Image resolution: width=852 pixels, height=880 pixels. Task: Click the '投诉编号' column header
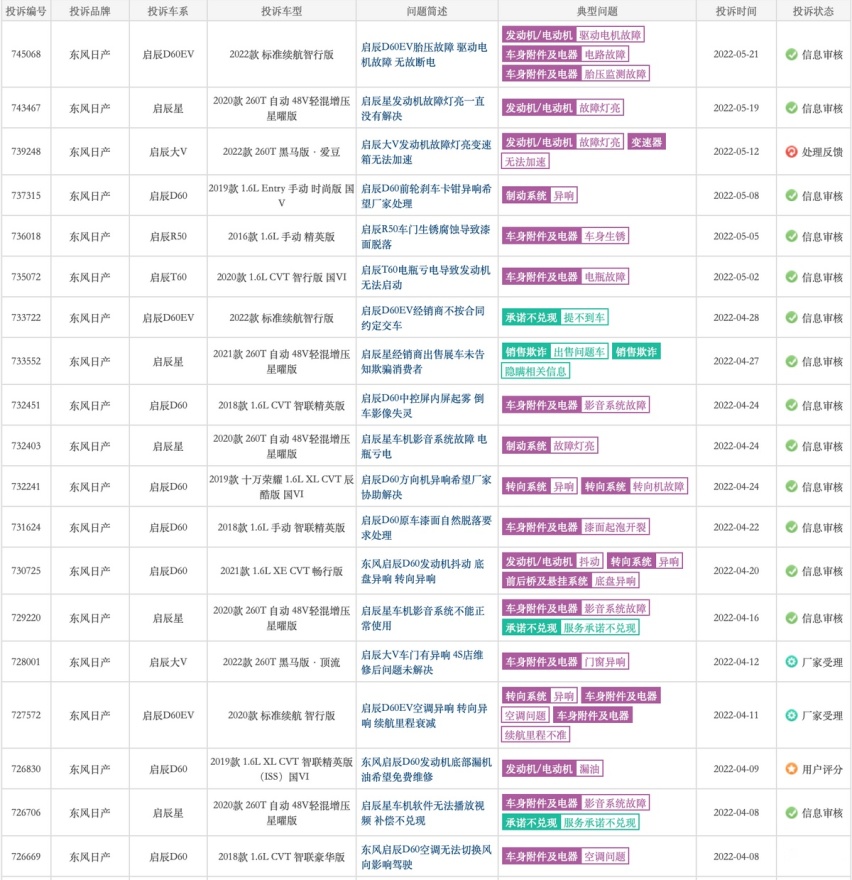click(26, 11)
